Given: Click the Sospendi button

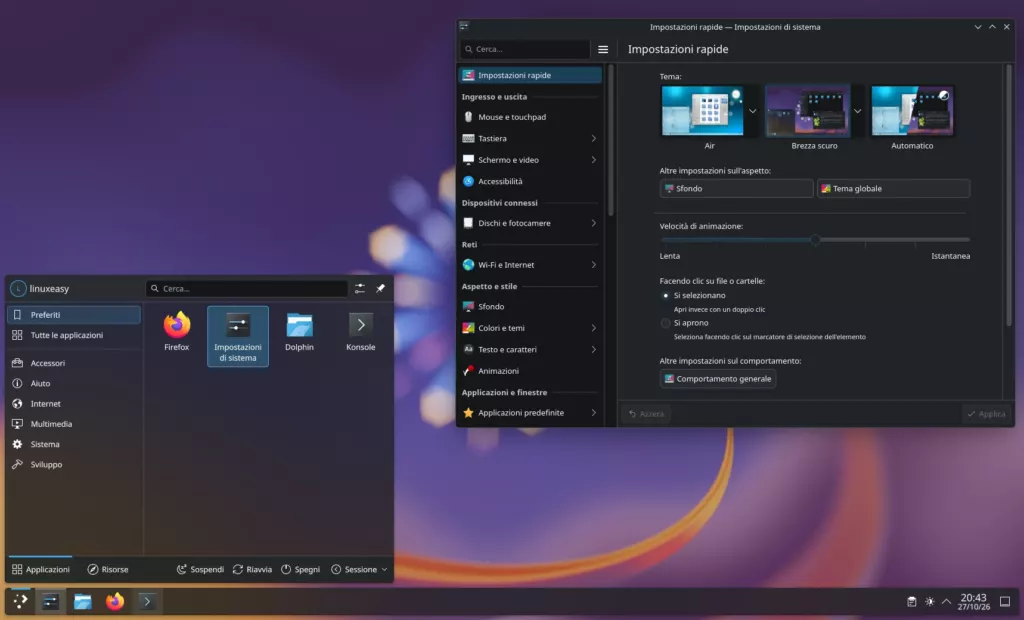Looking at the screenshot, I should pyautogui.click(x=200, y=569).
